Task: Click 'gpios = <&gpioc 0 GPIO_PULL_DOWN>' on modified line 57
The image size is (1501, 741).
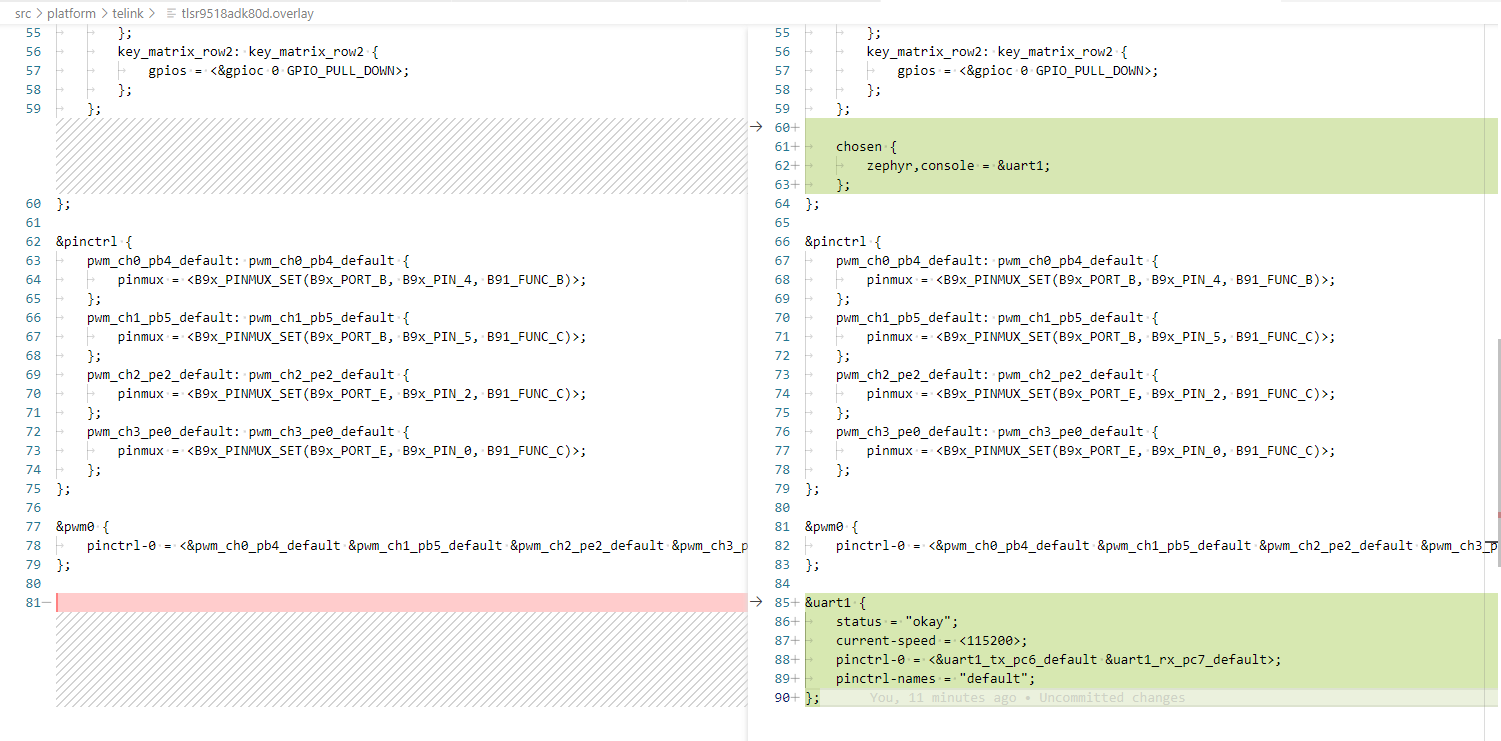Action: pyautogui.click(x=1028, y=70)
